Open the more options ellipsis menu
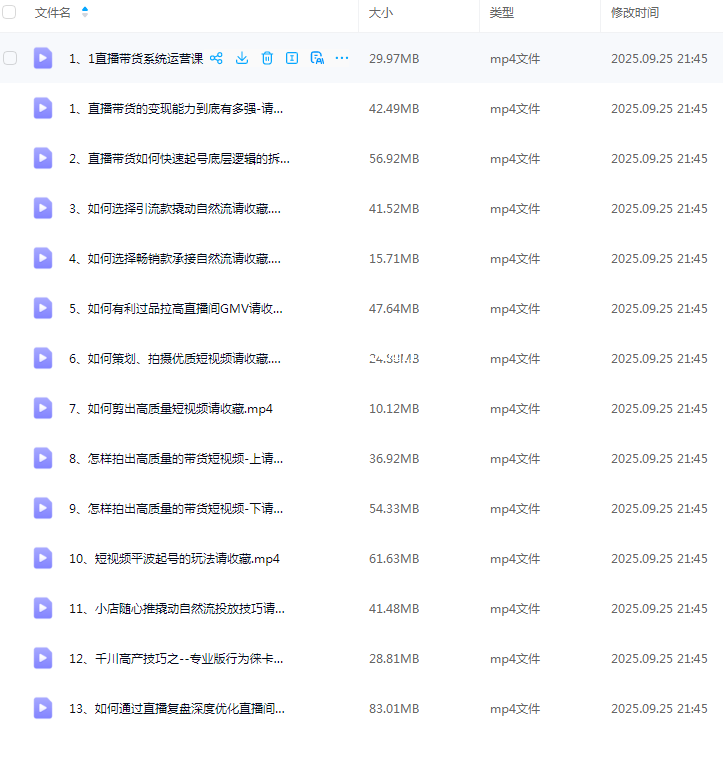 pos(342,58)
